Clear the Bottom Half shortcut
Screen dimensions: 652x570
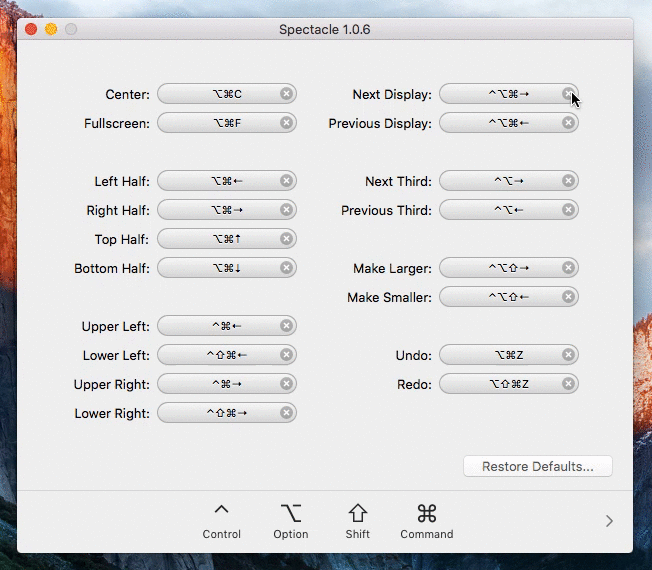(286, 268)
